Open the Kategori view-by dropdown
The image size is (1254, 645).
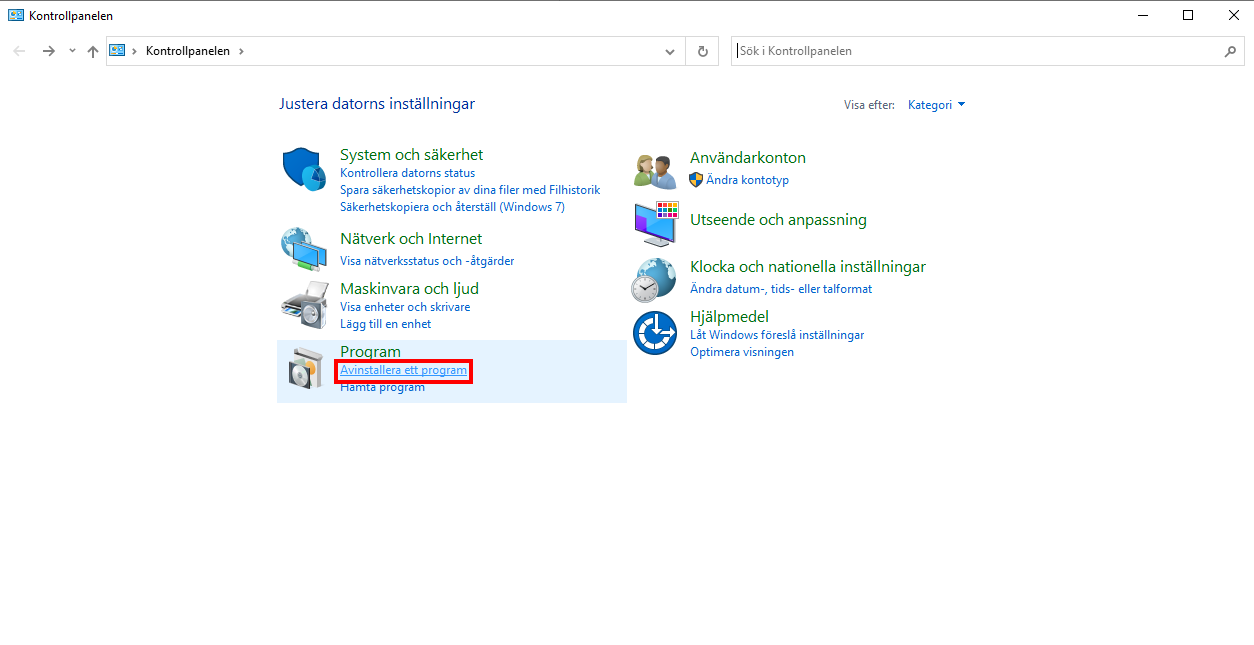[936, 105]
